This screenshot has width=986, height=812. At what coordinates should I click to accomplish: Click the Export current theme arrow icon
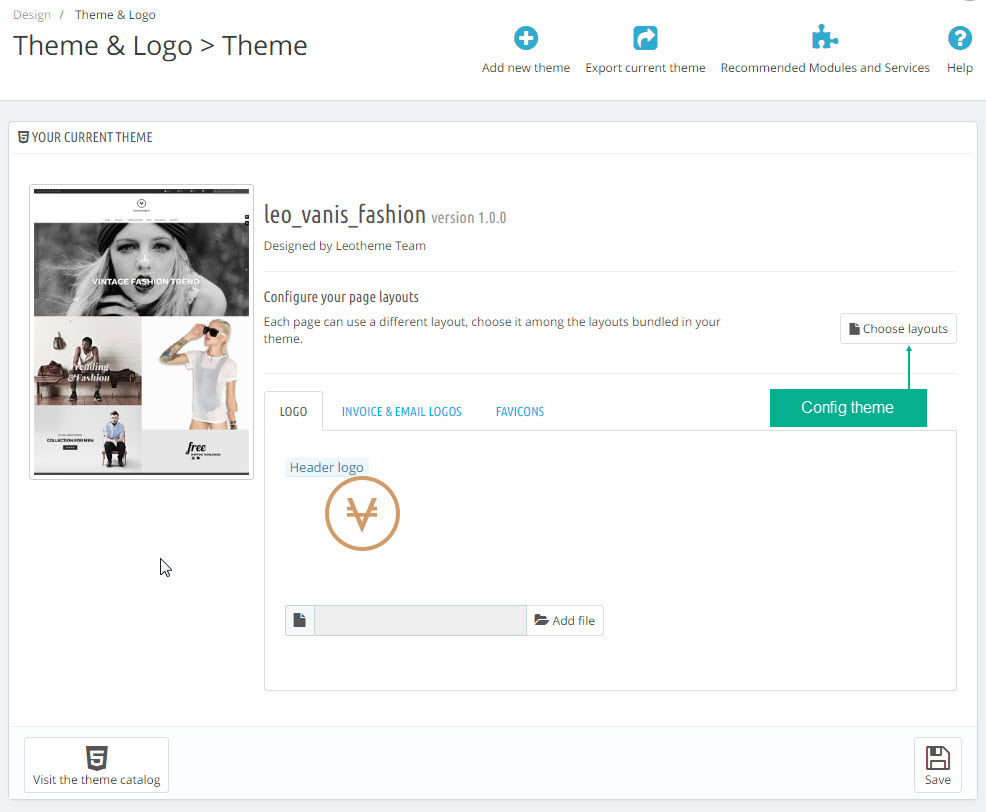(645, 38)
